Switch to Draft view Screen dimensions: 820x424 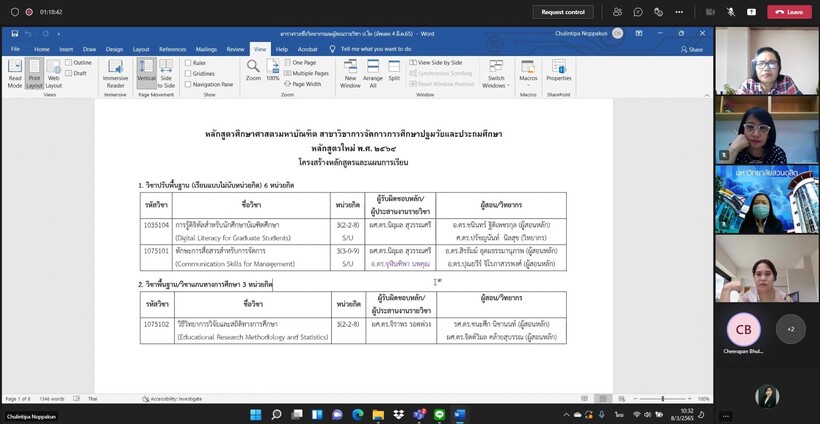pyautogui.click(x=76, y=73)
